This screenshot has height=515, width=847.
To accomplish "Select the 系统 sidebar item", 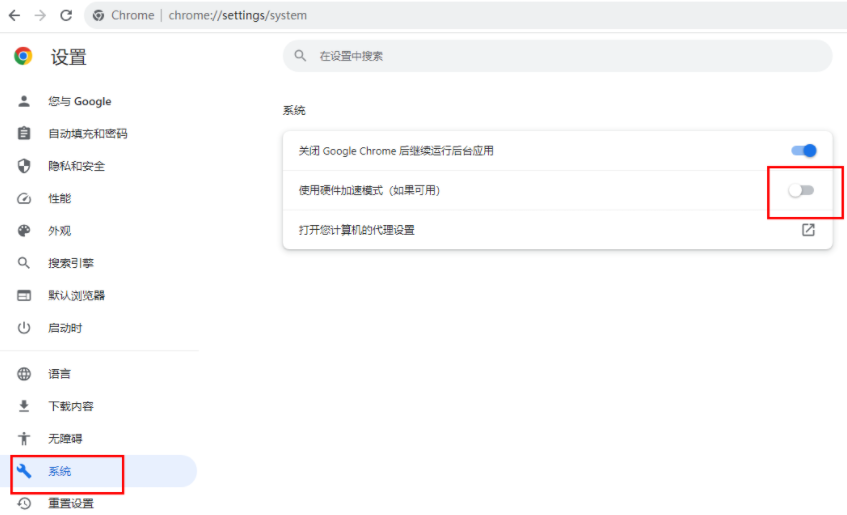I will coord(99,471).
